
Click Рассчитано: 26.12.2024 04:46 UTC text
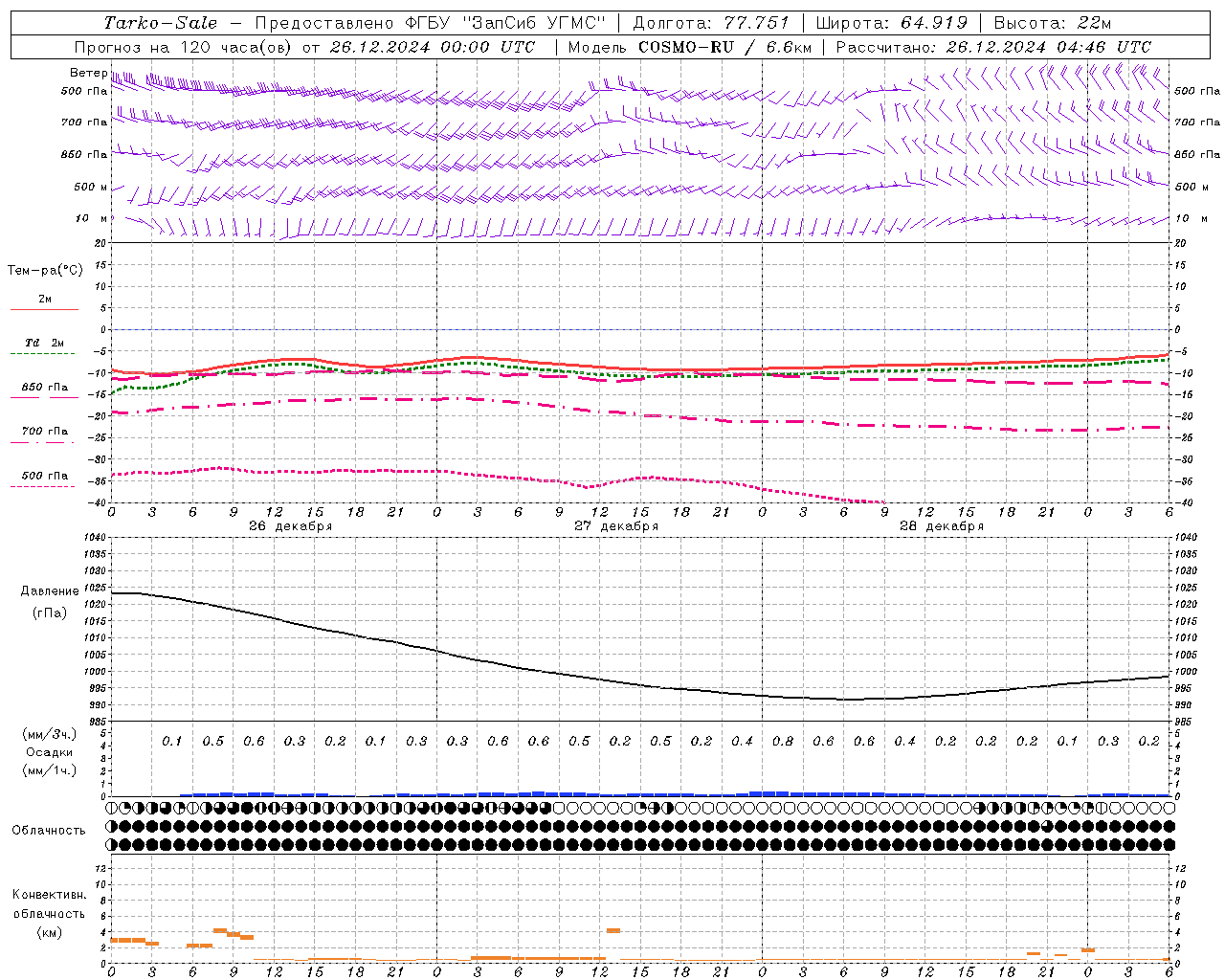pyautogui.click(x=993, y=47)
